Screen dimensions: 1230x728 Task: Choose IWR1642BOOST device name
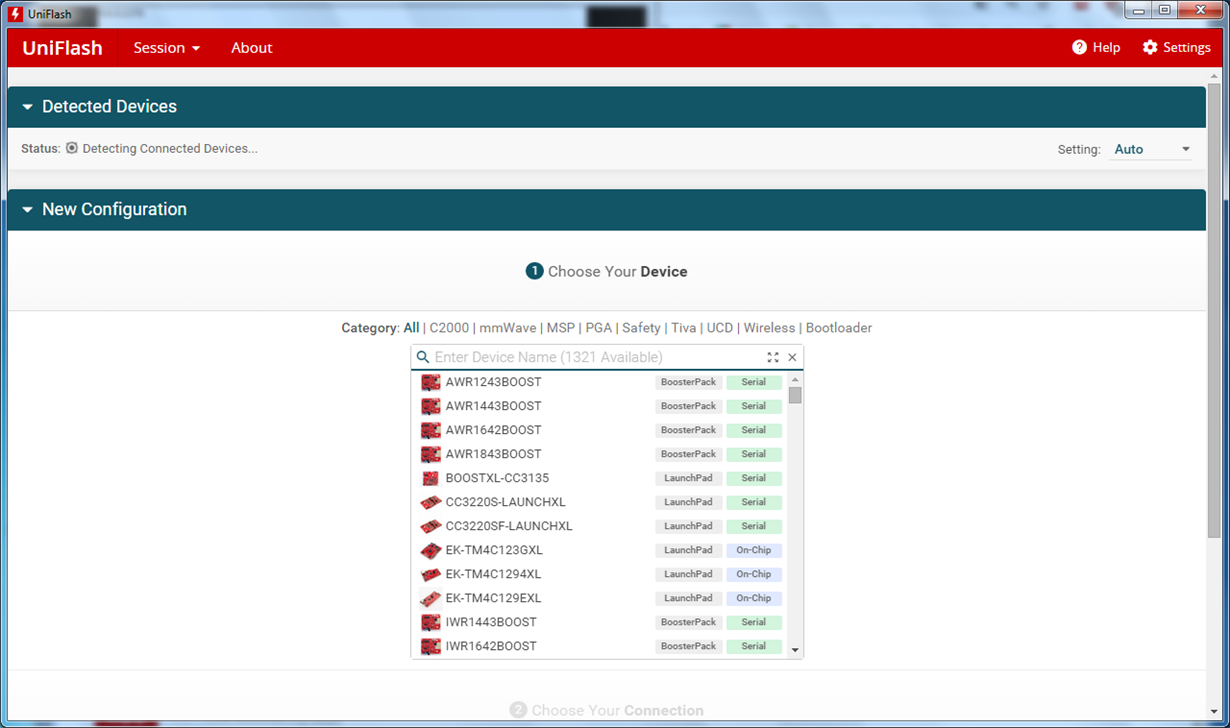coord(491,646)
